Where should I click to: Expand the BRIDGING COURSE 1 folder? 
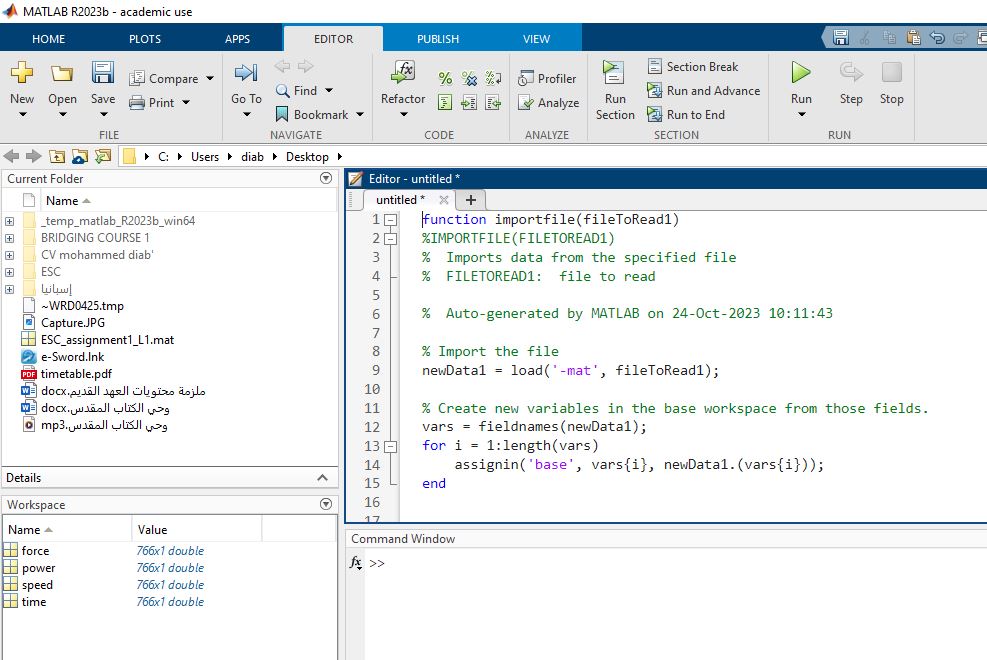[9, 238]
